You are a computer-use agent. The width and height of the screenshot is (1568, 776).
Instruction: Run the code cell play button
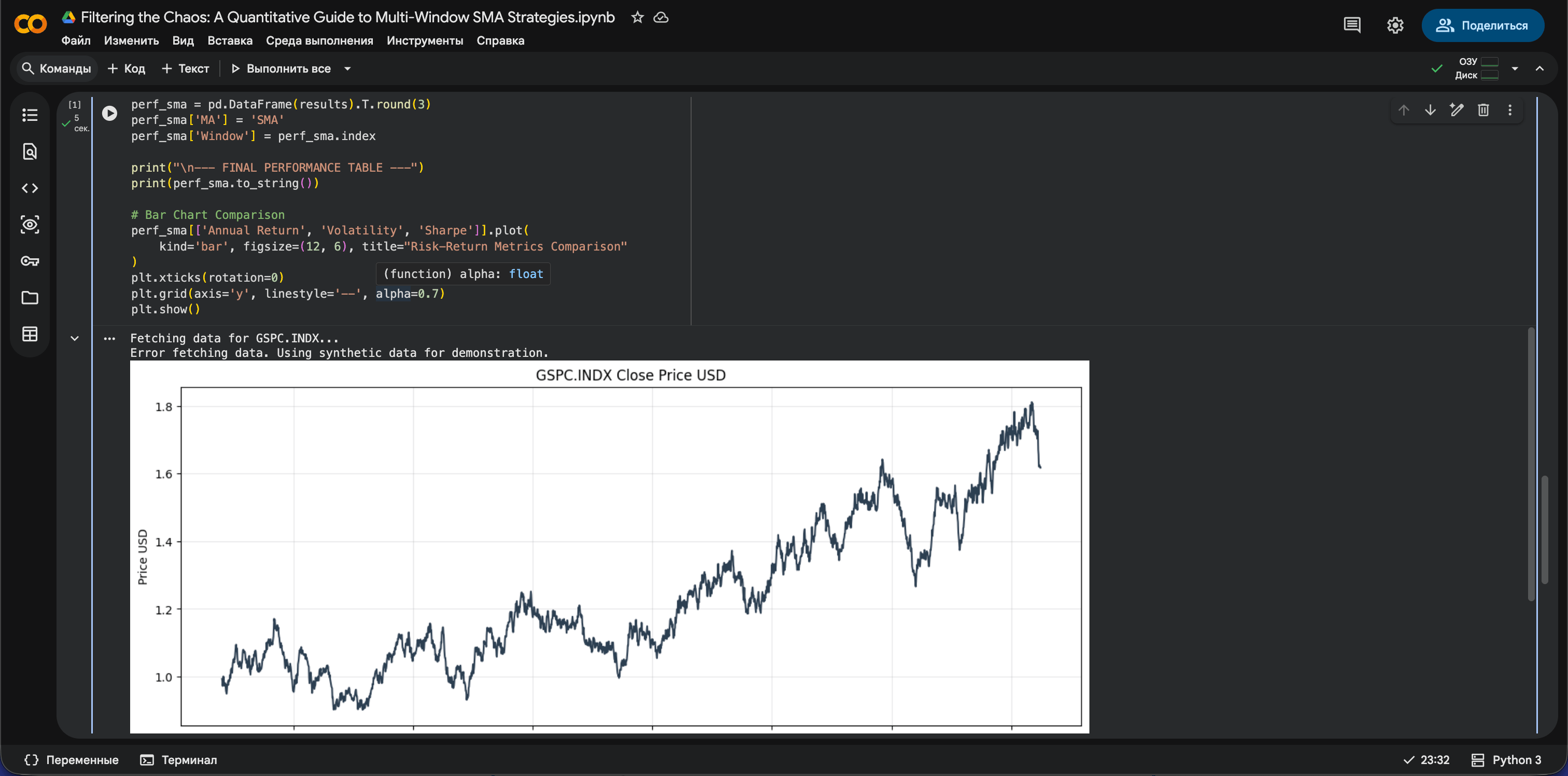click(109, 113)
